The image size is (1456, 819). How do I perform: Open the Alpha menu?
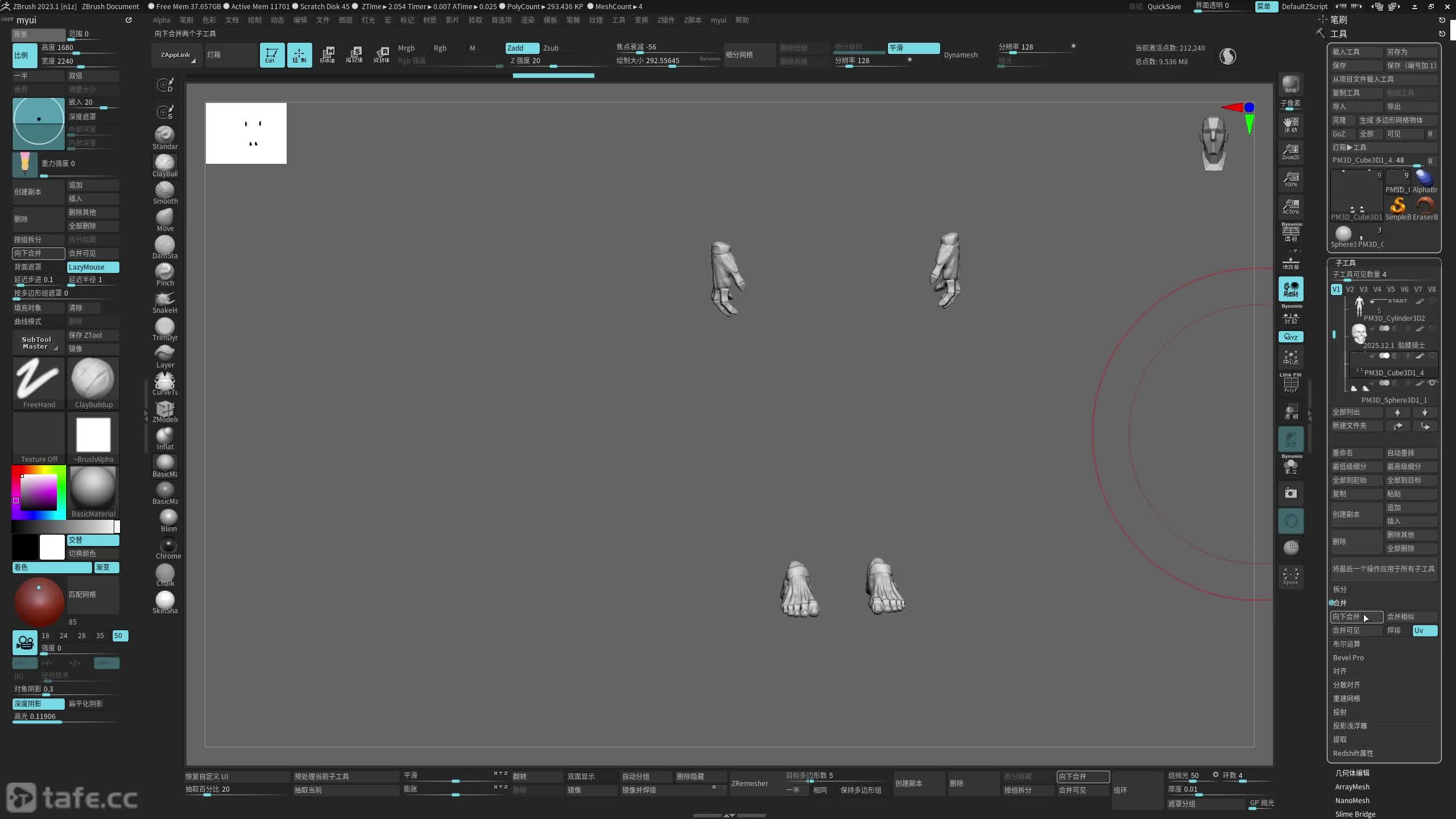[162, 20]
